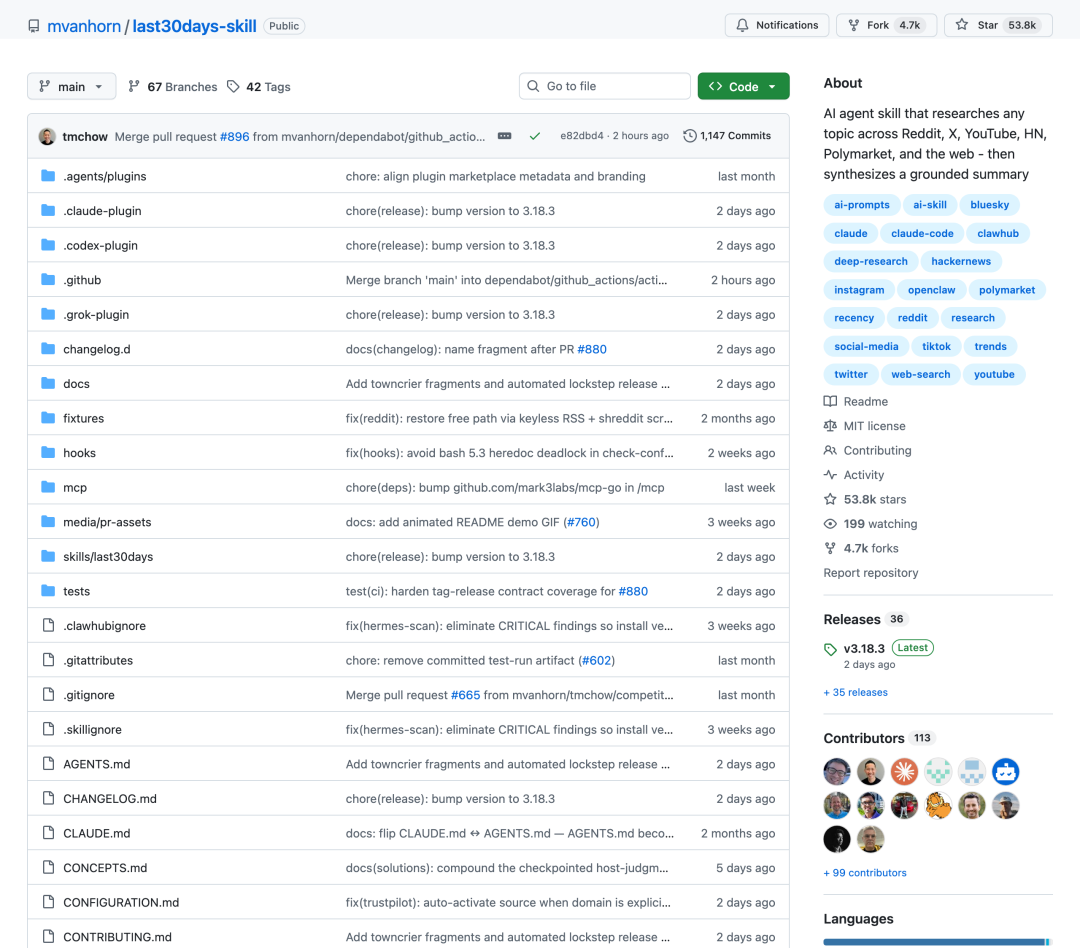
Task: Open the changelog.d folder
Action: [96, 349]
